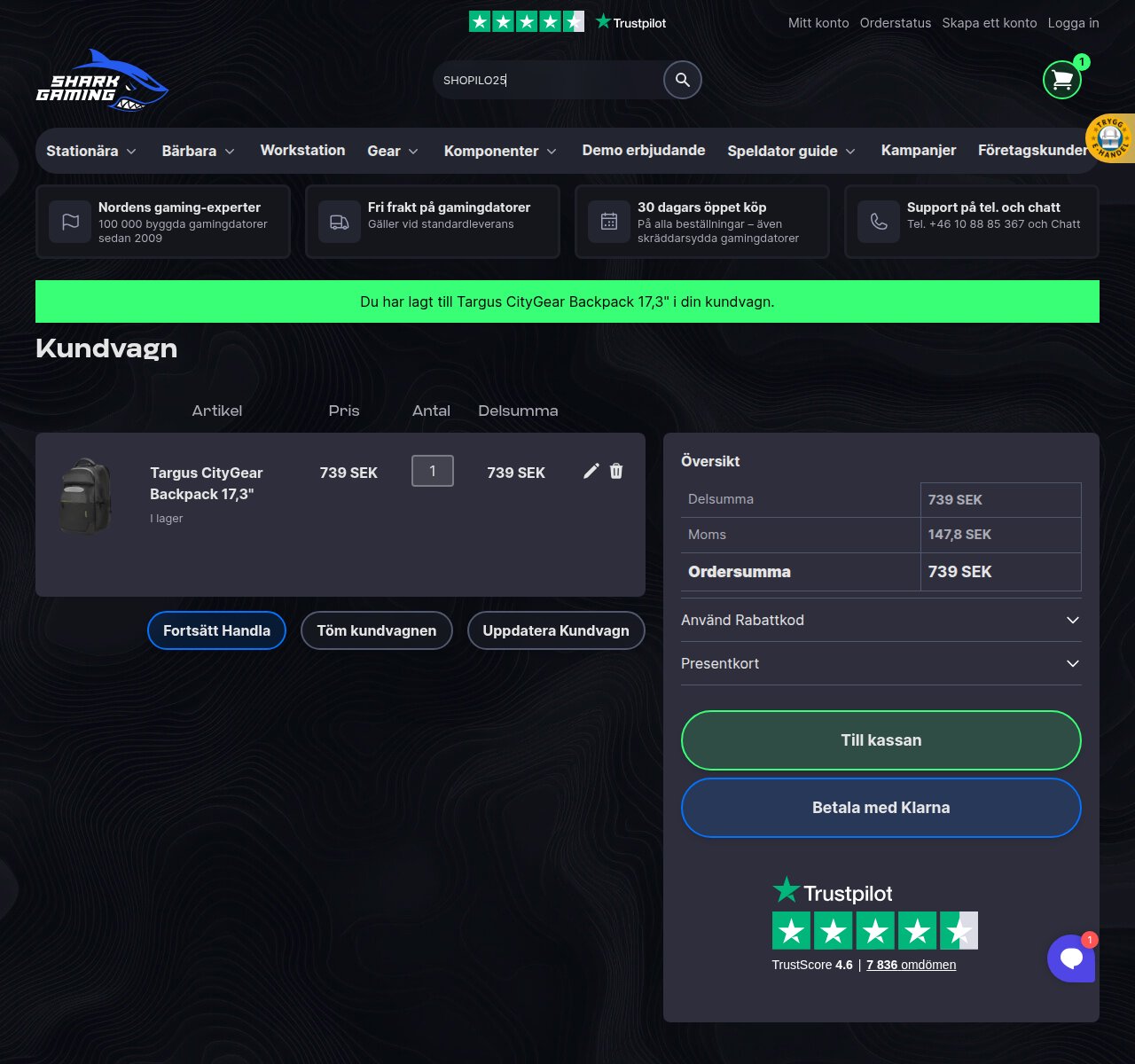Click the Trustpilot logo in sidebar
Image resolution: width=1135 pixels, height=1064 pixels.
(x=833, y=891)
